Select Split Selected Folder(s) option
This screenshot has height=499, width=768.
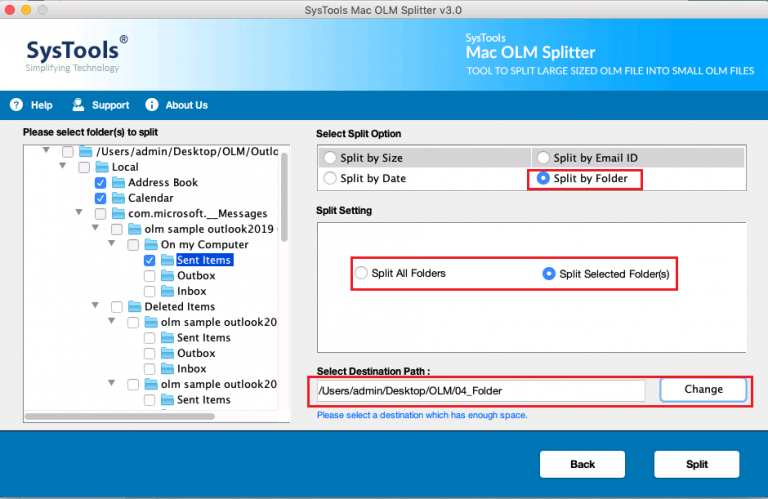tap(549, 274)
